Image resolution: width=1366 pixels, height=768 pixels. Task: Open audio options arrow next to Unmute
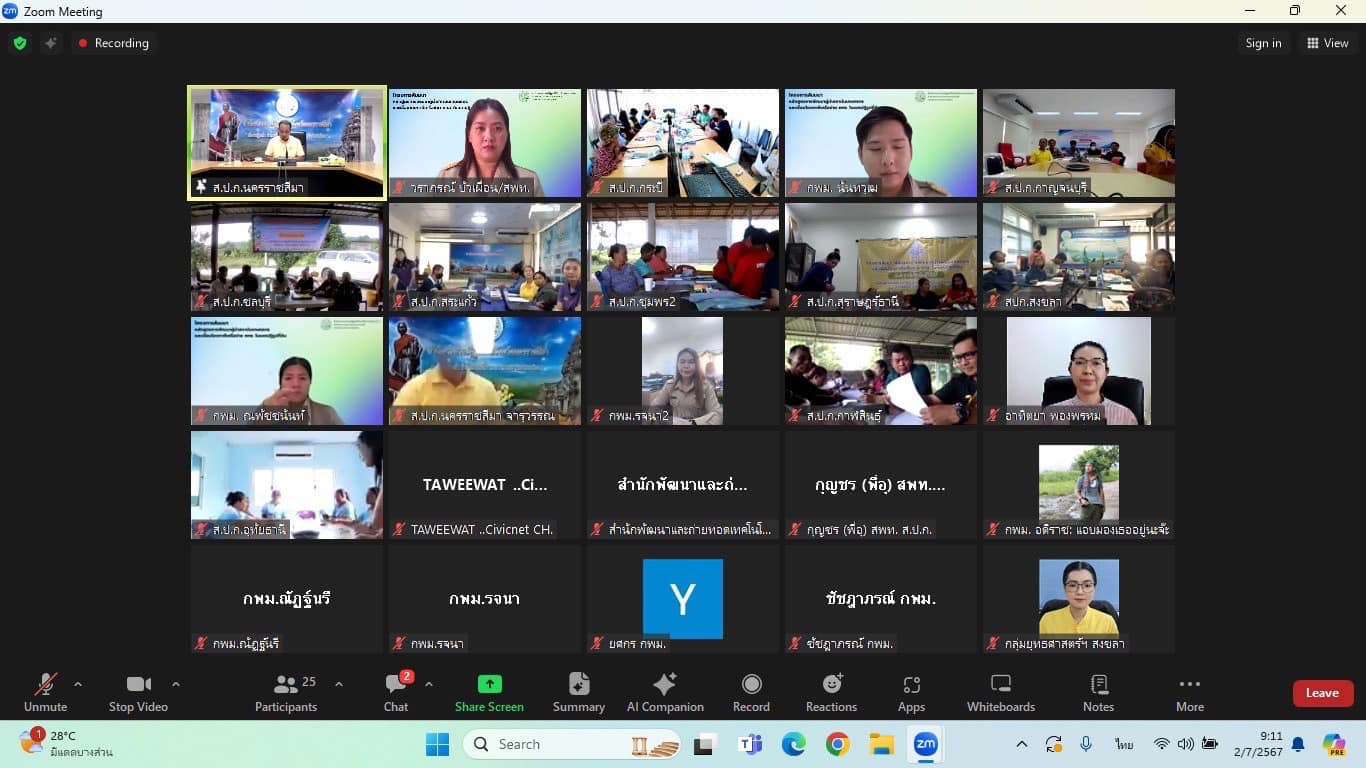tap(78, 684)
